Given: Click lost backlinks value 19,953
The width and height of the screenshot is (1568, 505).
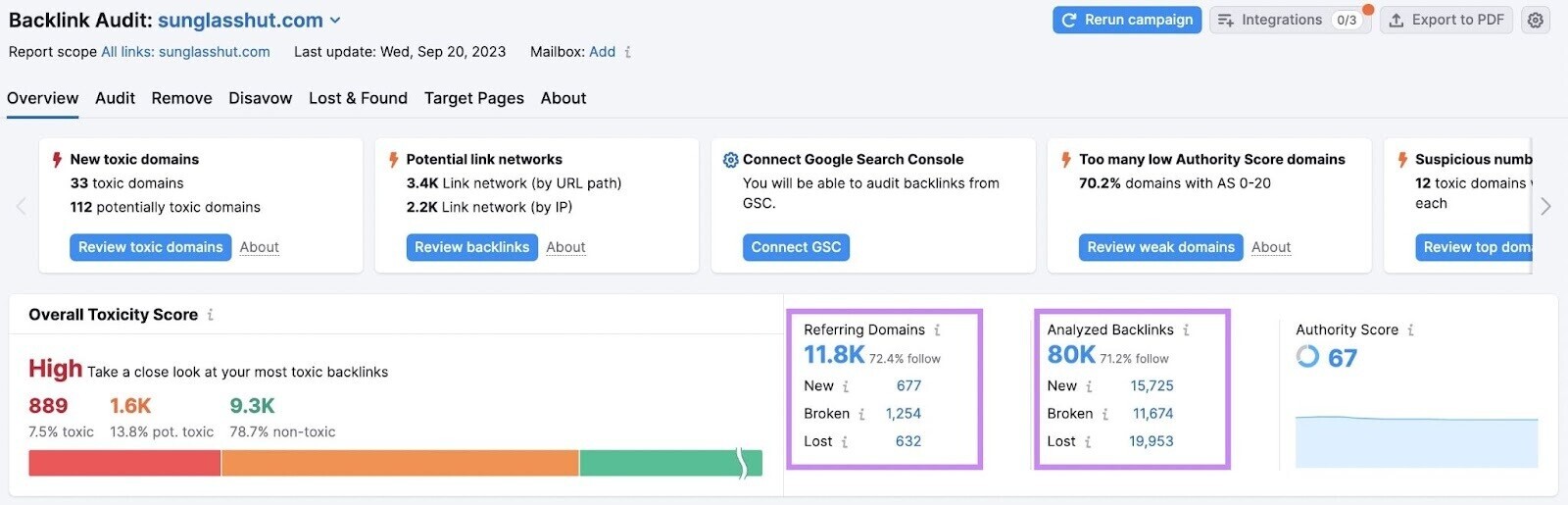Looking at the screenshot, I should point(1151,442).
